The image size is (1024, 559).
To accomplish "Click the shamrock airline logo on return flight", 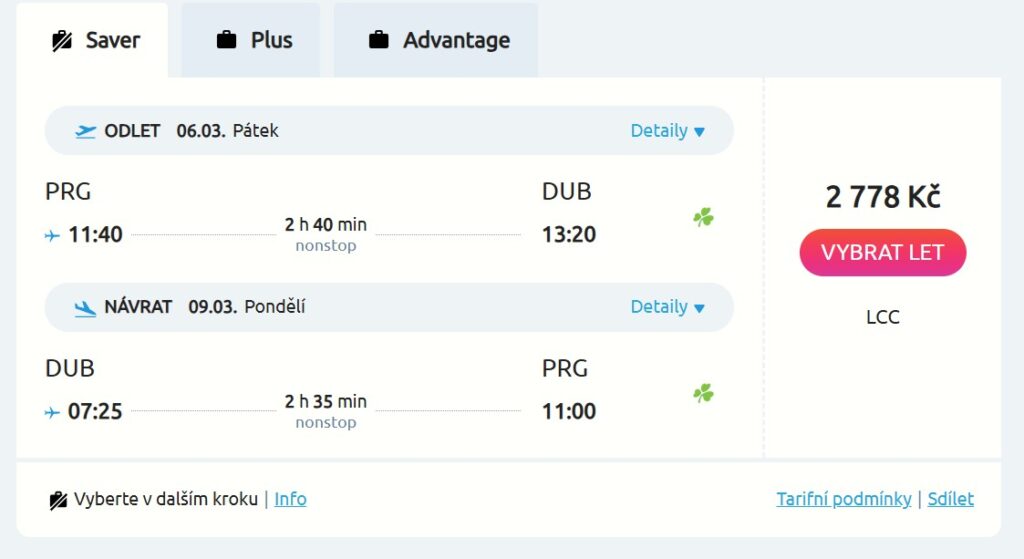I will (703, 394).
